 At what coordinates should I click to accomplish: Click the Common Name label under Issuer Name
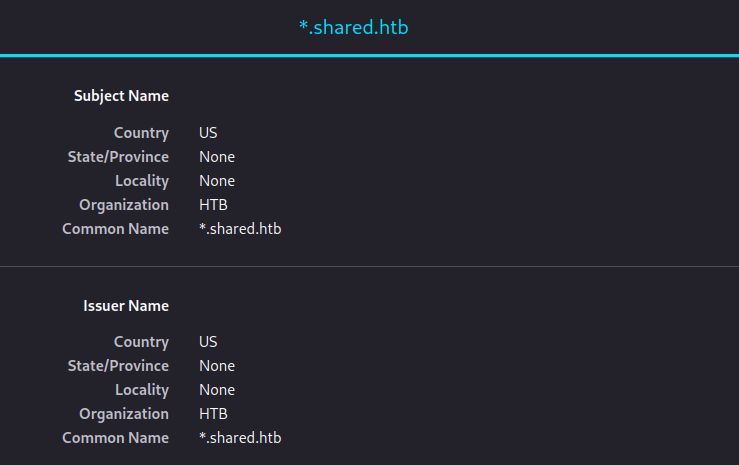click(115, 438)
